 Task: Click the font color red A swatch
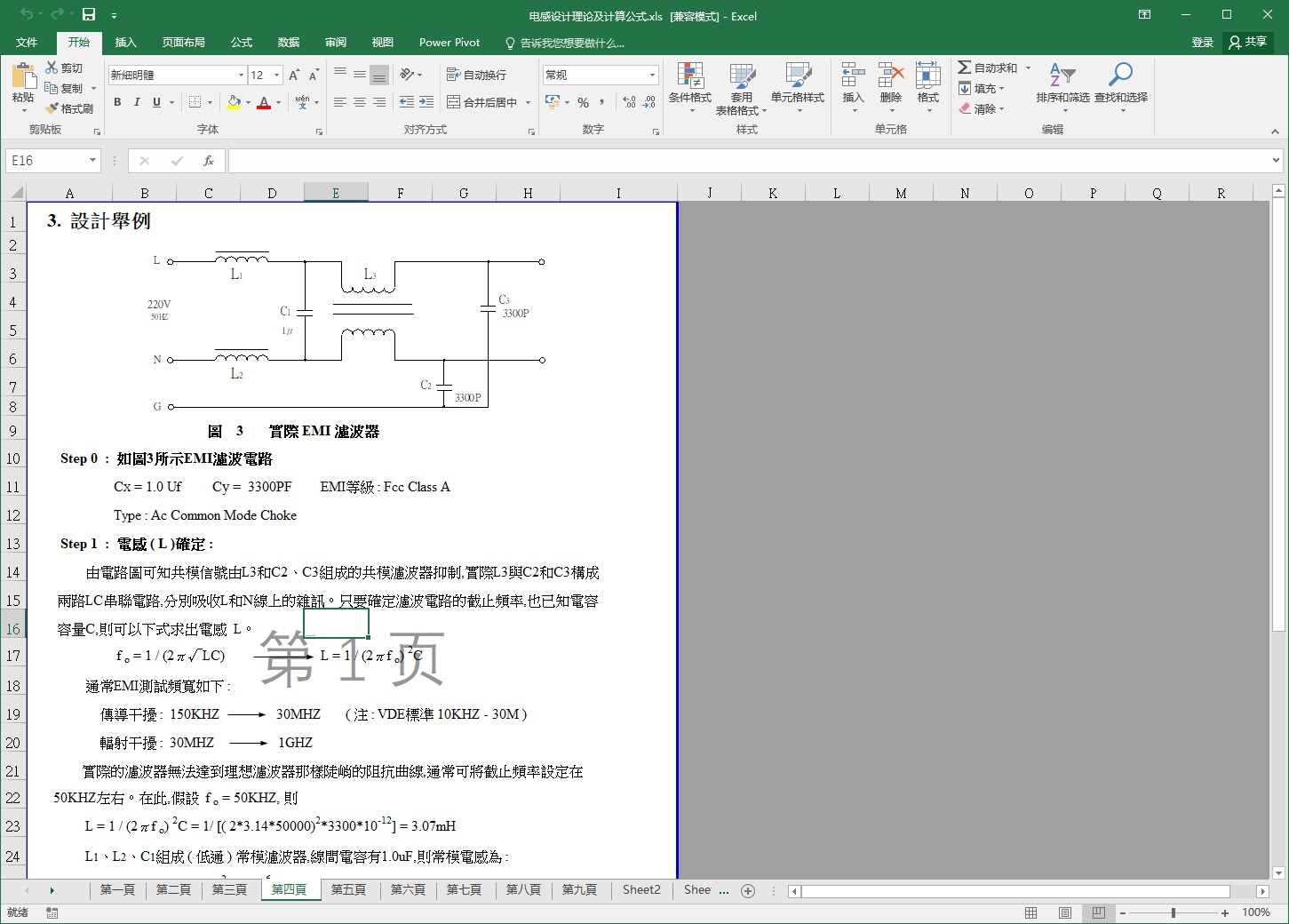pyautogui.click(x=263, y=102)
